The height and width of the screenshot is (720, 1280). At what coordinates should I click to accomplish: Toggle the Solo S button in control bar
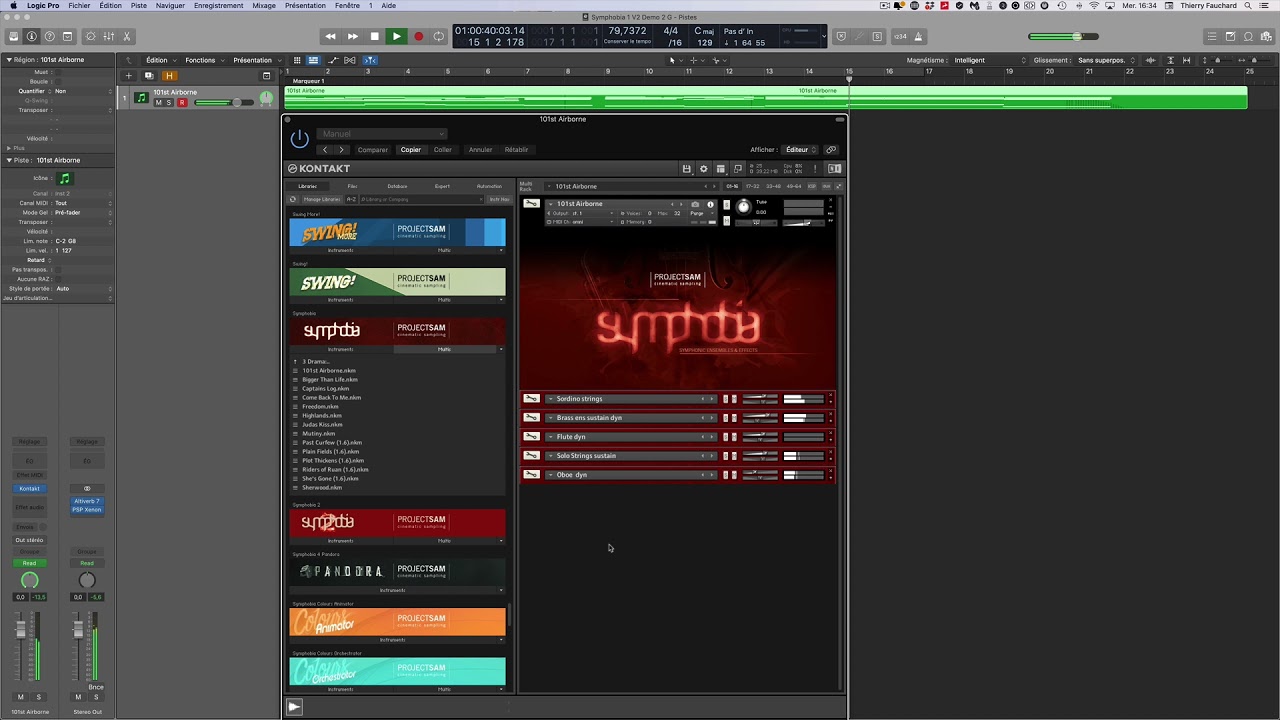pos(877,37)
